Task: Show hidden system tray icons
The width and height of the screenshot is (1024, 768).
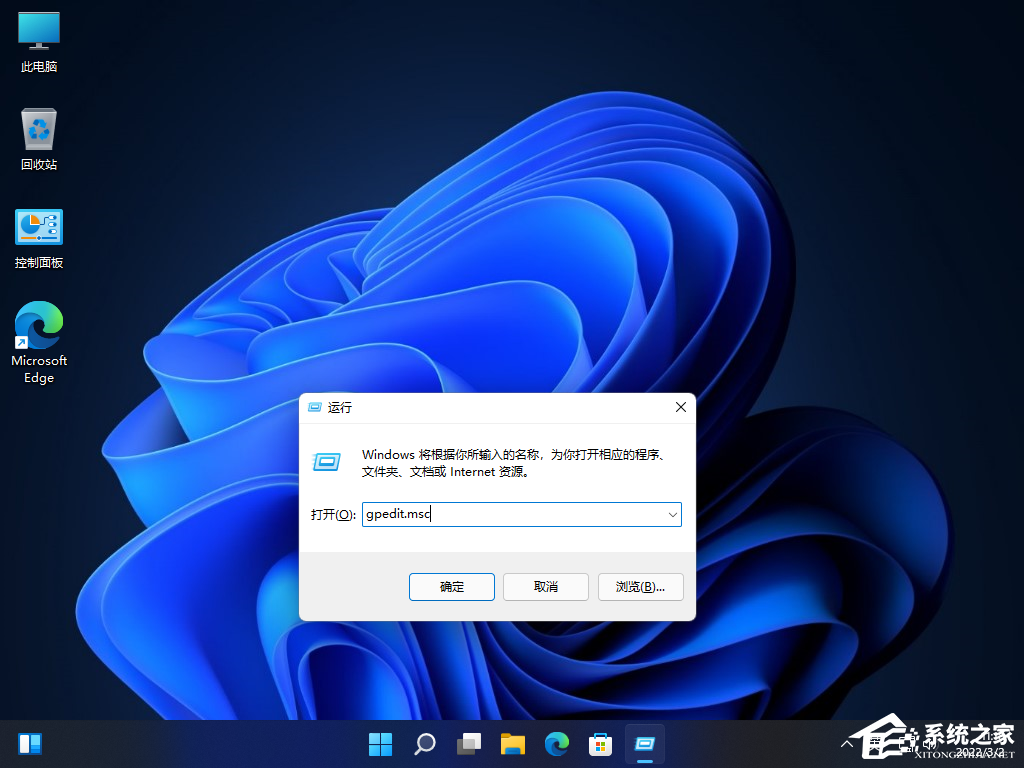Action: 849,744
